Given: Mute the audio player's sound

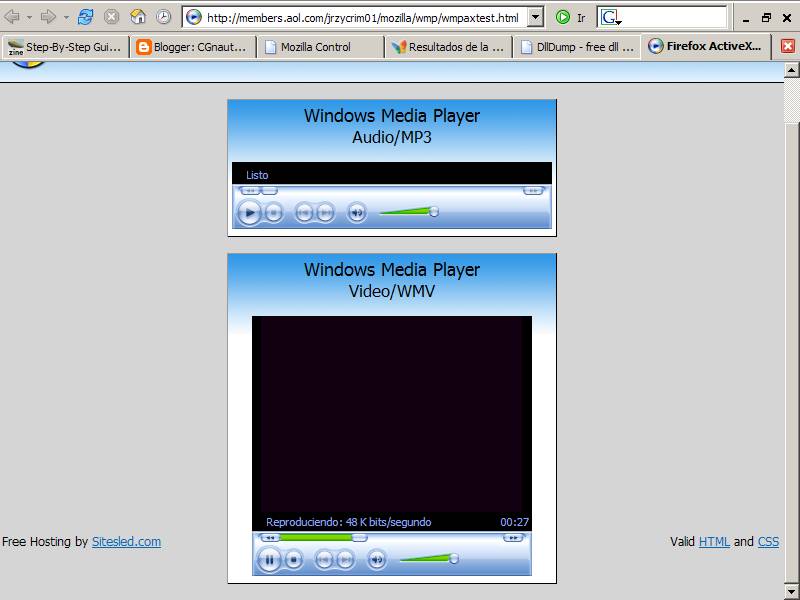Looking at the screenshot, I should click(357, 212).
